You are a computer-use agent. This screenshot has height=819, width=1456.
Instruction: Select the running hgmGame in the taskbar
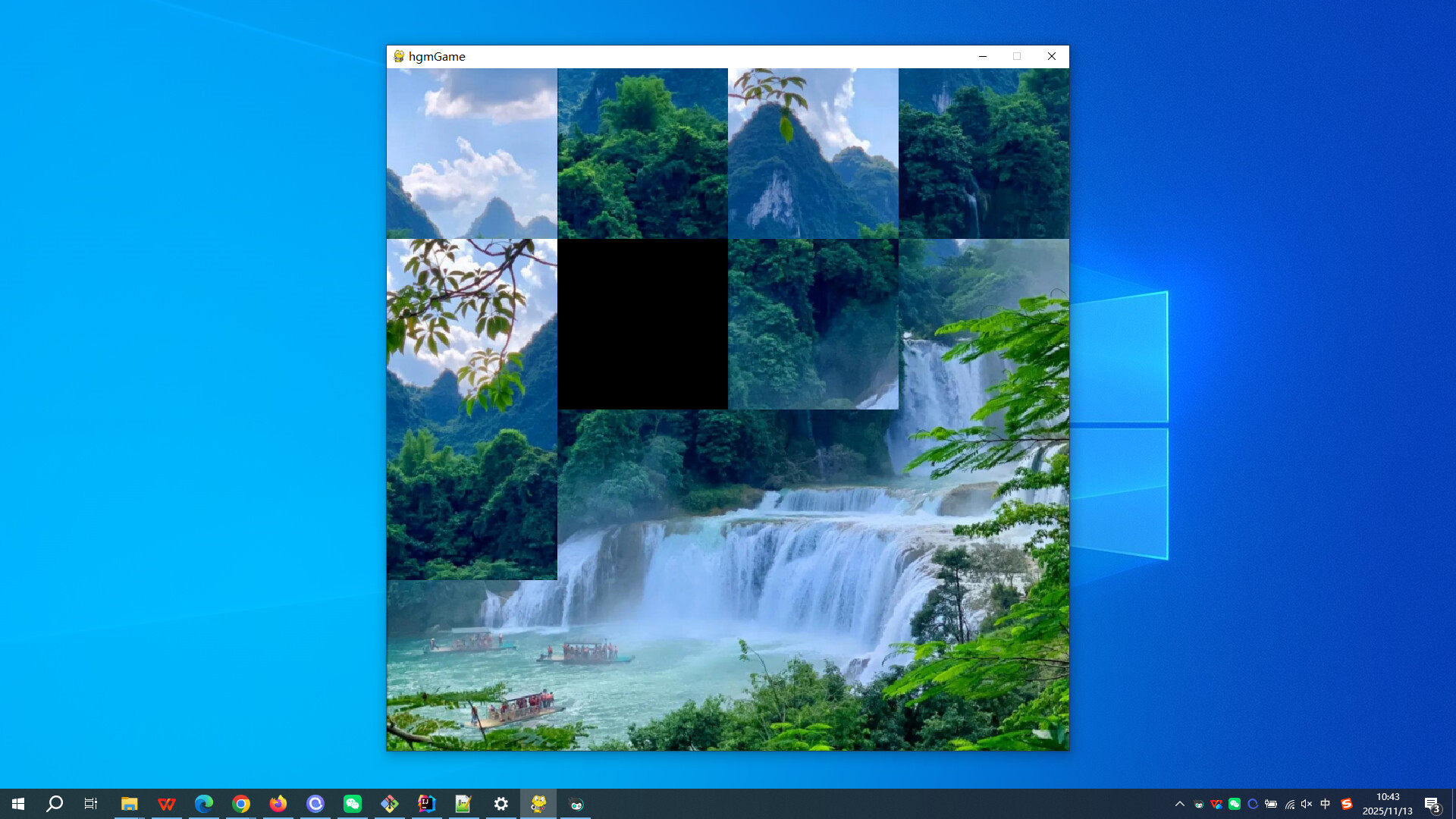pyautogui.click(x=538, y=803)
